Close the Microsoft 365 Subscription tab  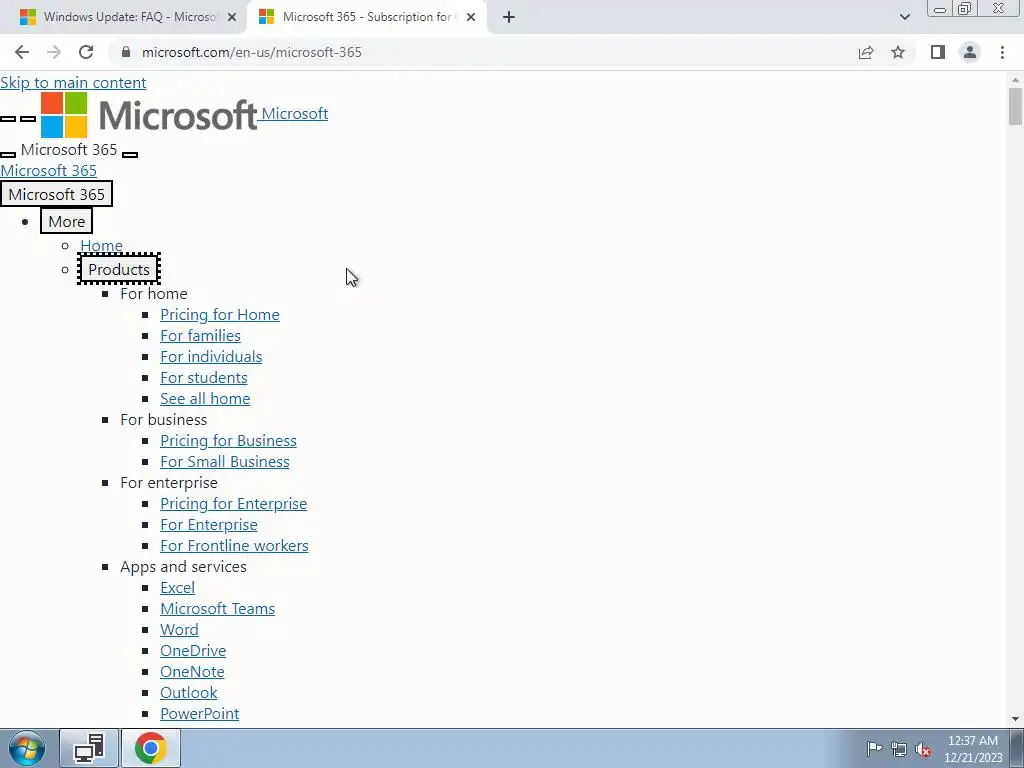point(471,17)
